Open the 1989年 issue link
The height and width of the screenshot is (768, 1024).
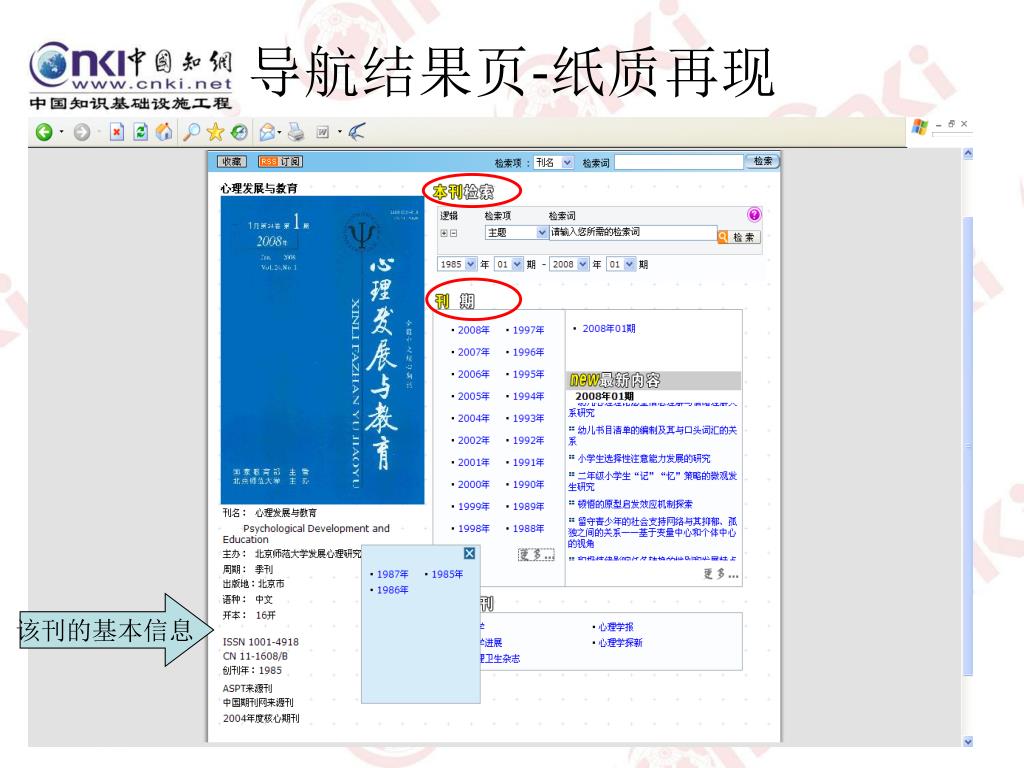528,507
